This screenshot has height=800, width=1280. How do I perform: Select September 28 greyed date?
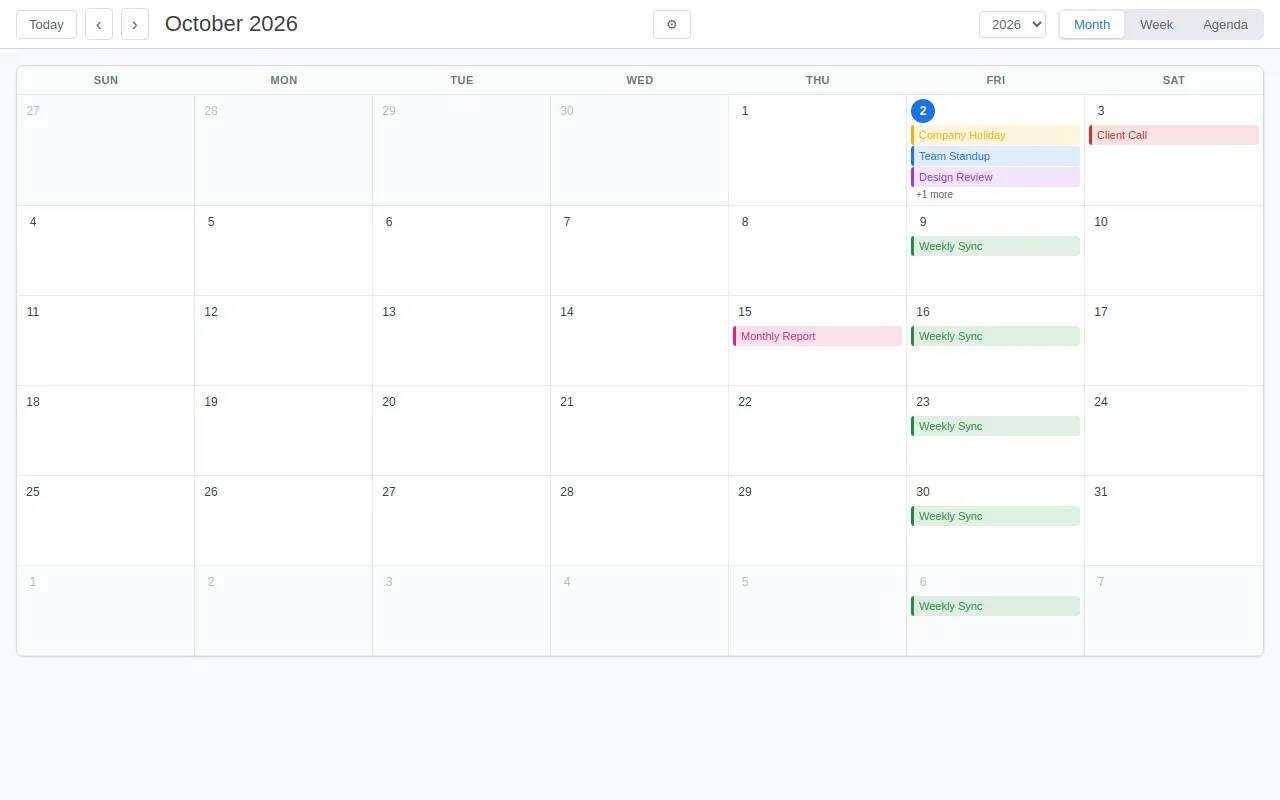tap(283, 150)
